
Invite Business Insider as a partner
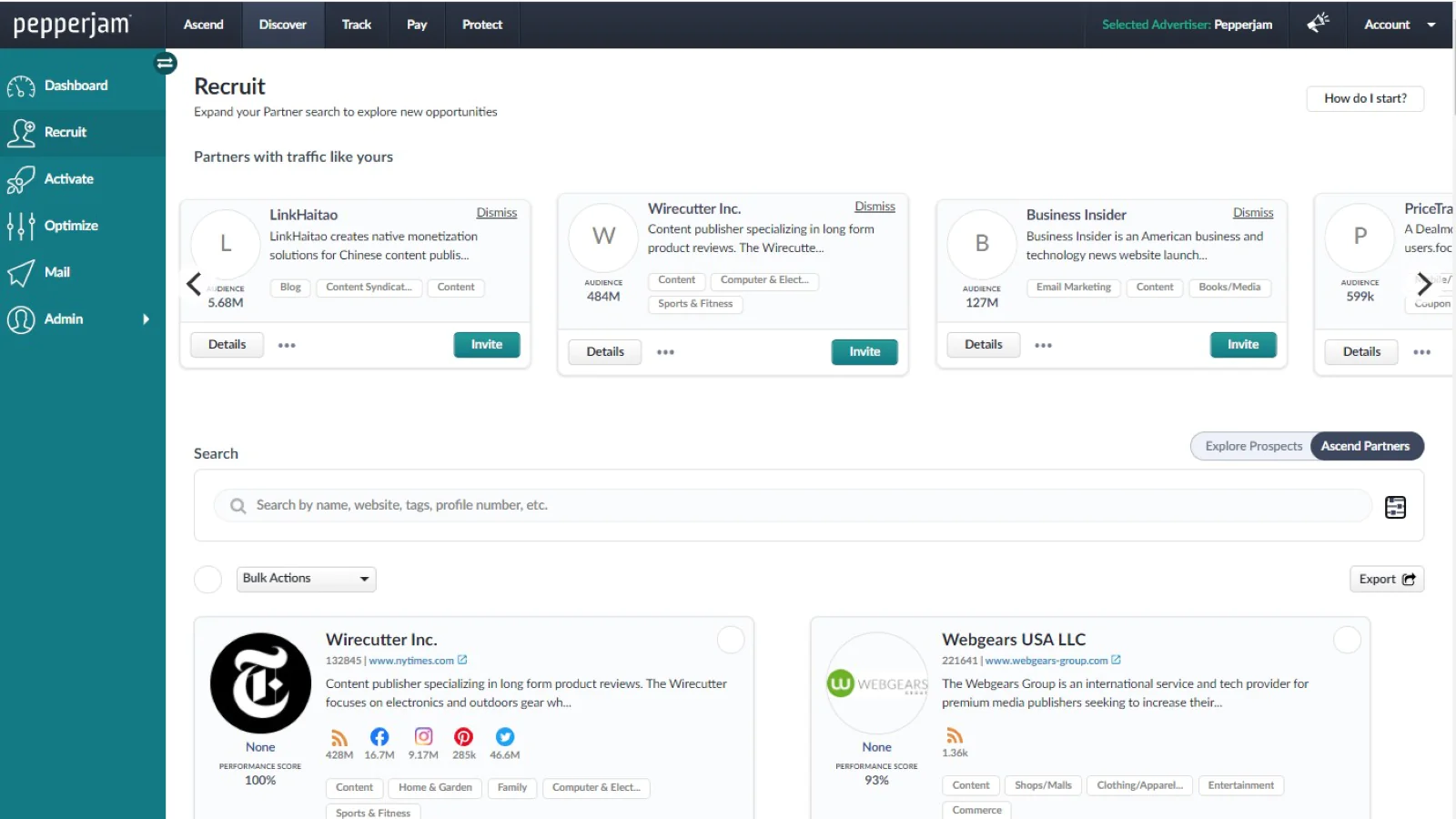1242,345
